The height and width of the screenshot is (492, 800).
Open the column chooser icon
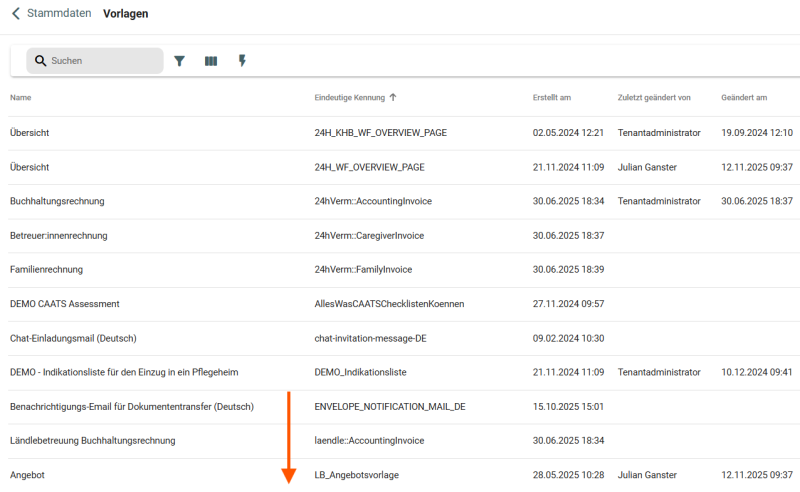(x=211, y=61)
